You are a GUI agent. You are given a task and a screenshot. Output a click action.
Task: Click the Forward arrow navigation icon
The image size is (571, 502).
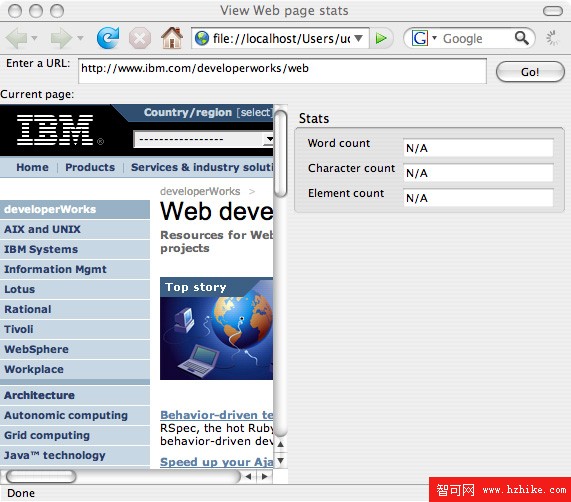(61, 38)
